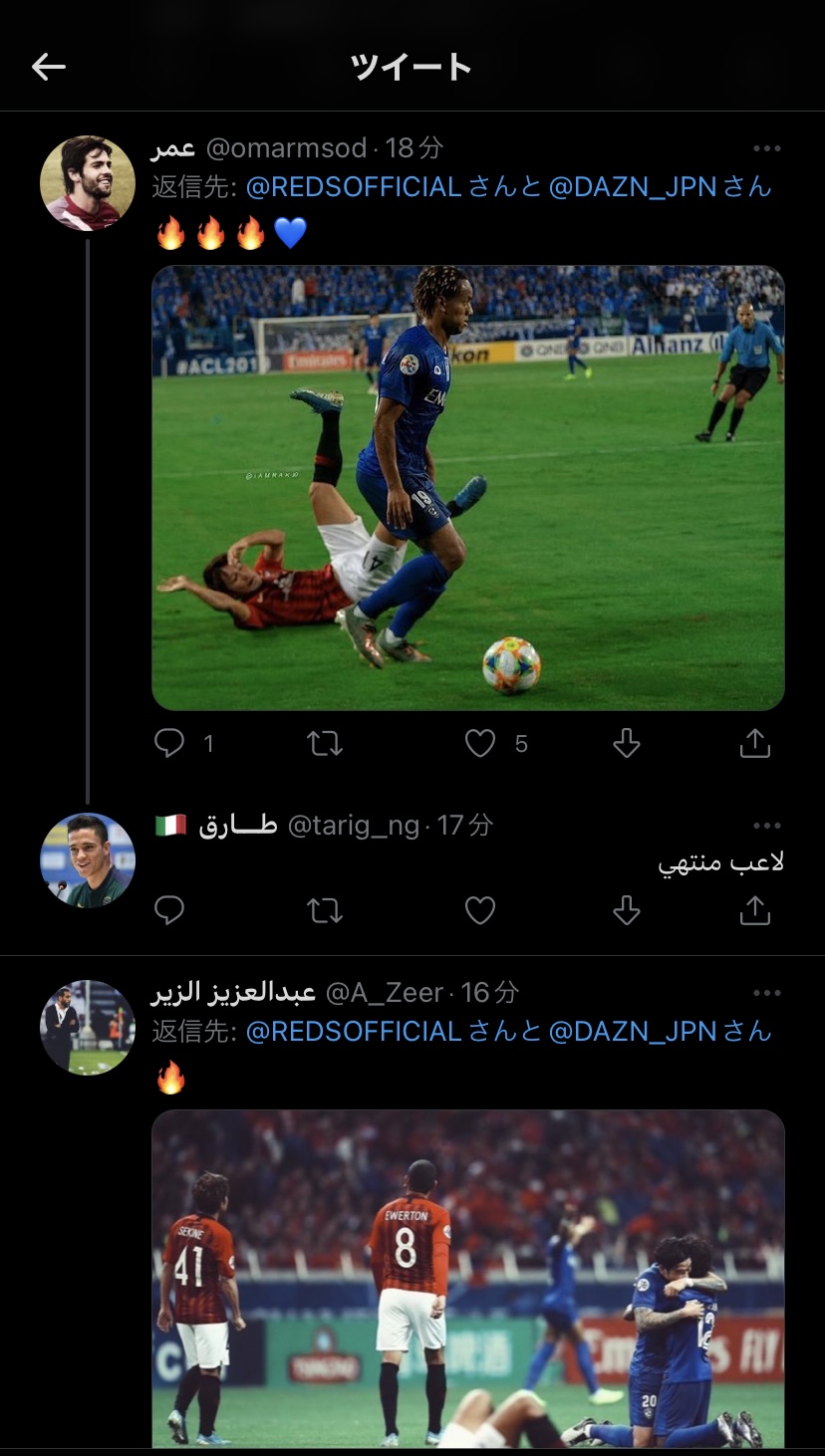The height and width of the screenshot is (1456, 825).
Task: Go back using the arrow icon
Action: [48, 67]
